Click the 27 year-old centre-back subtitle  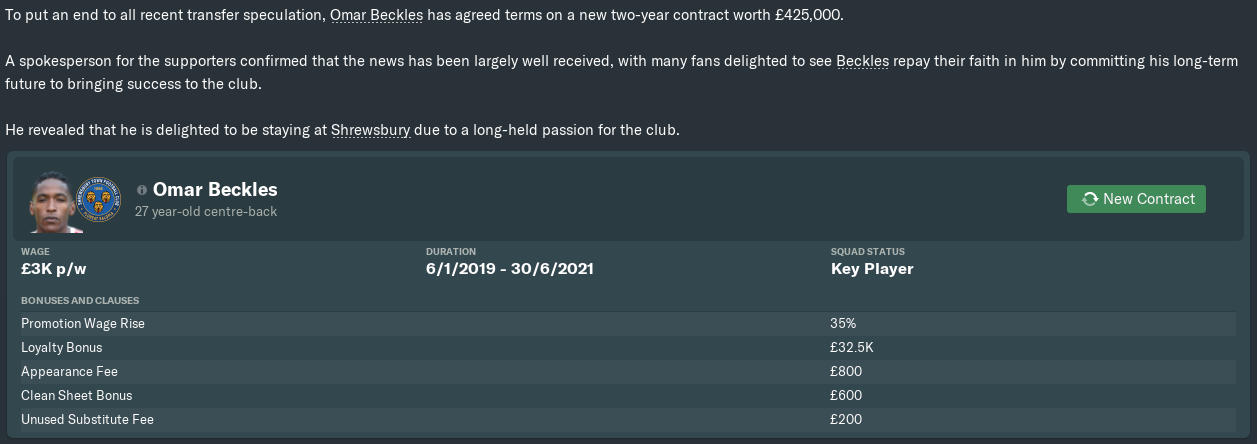pyautogui.click(x=206, y=212)
